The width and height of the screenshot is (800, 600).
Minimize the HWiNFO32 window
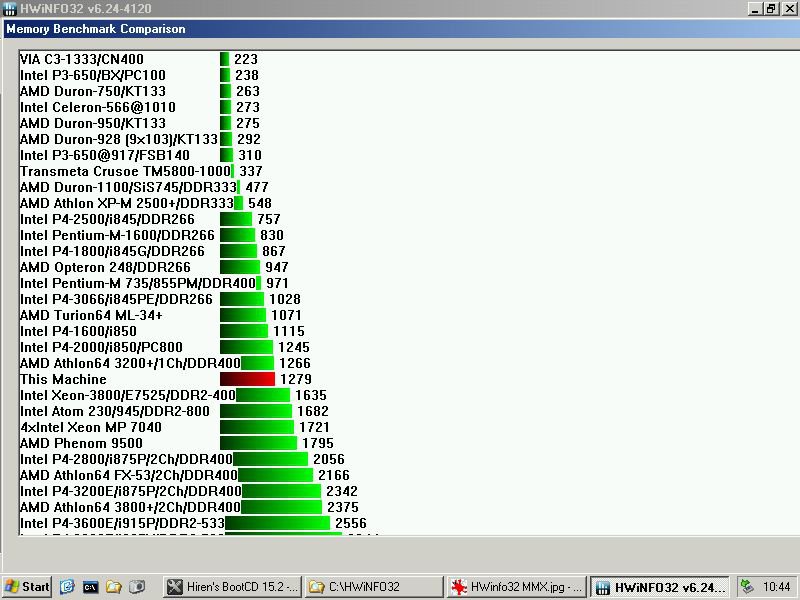click(x=757, y=8)
